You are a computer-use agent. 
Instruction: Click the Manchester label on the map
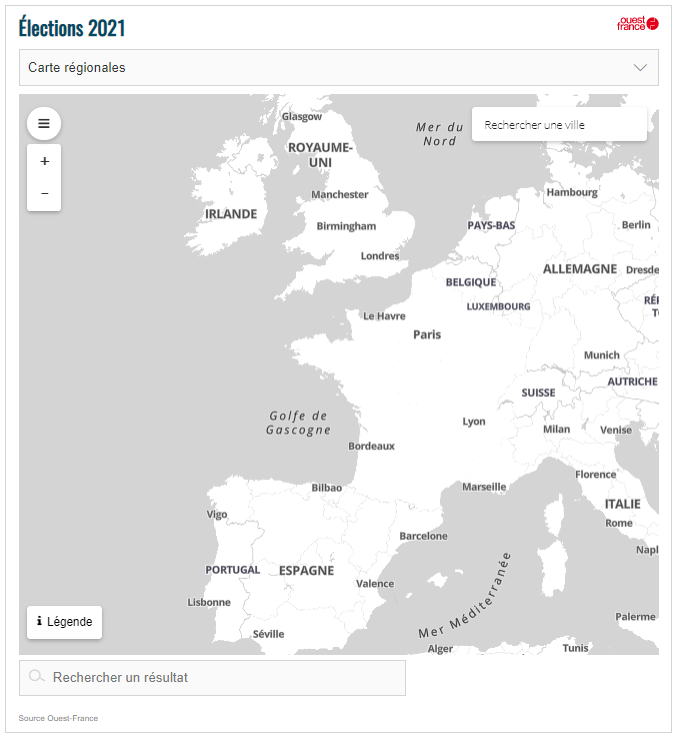pos(340,194)
